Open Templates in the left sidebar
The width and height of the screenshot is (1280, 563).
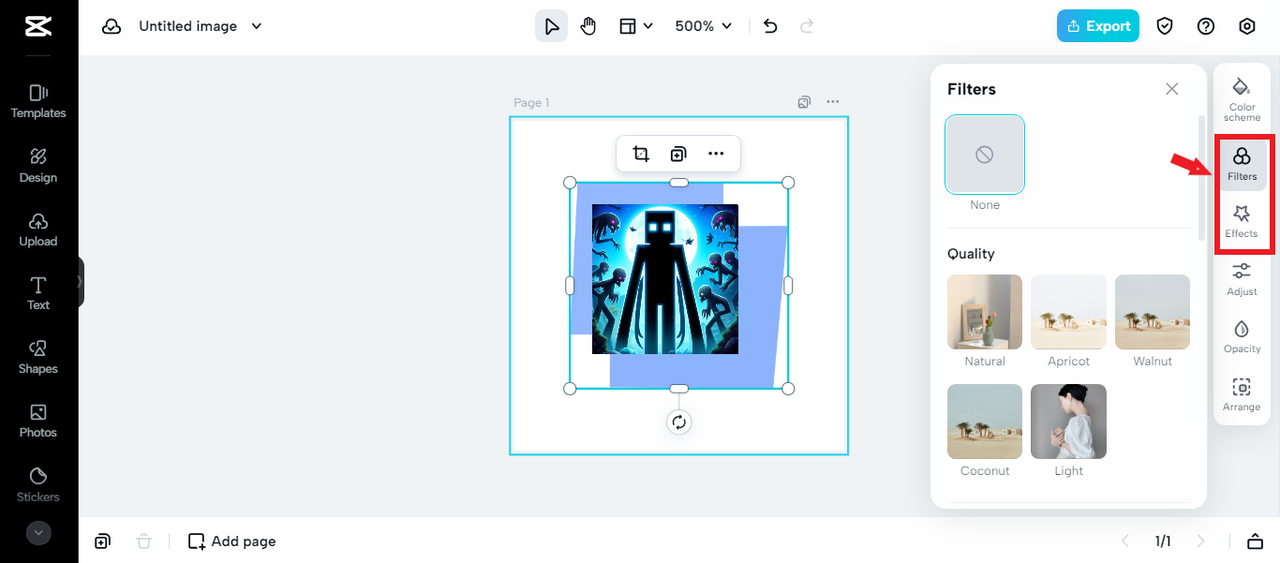(38, 101)
